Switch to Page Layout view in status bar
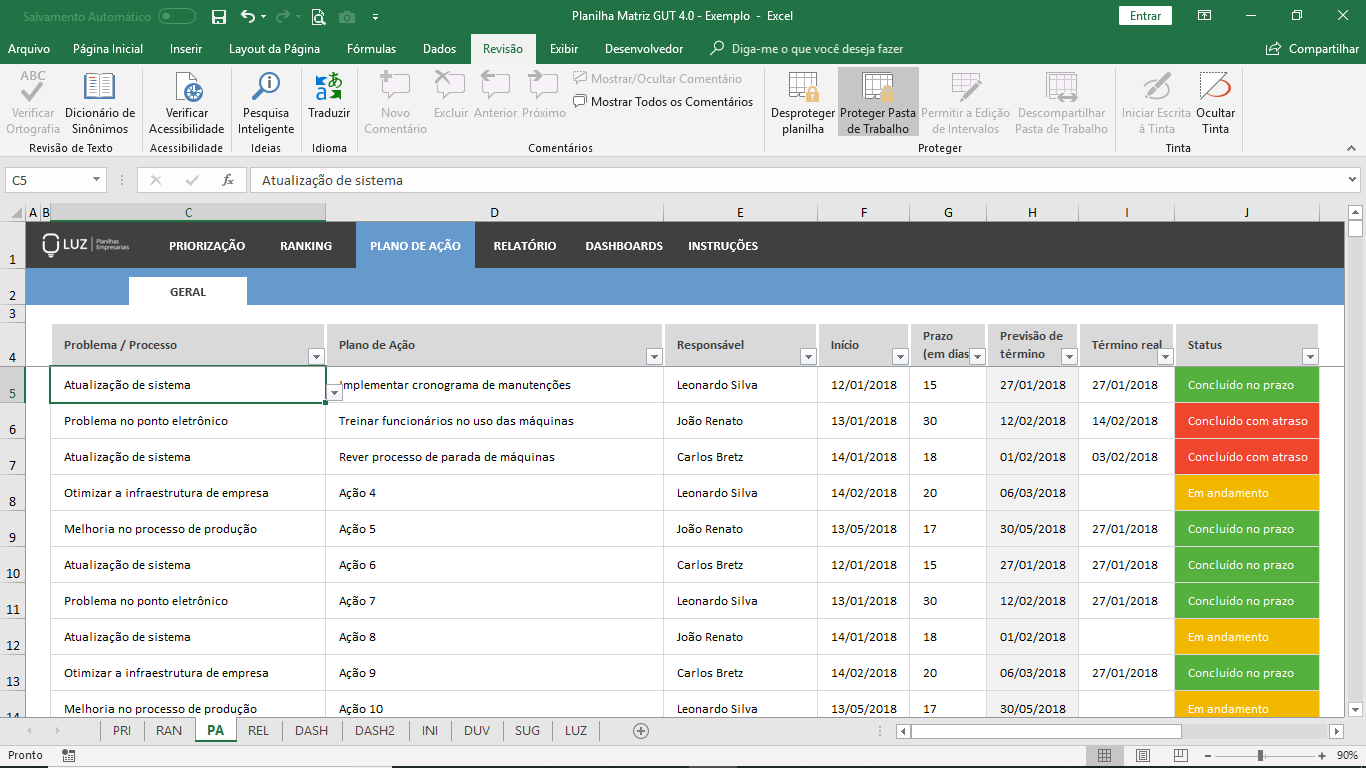 tap(1142, 755)
